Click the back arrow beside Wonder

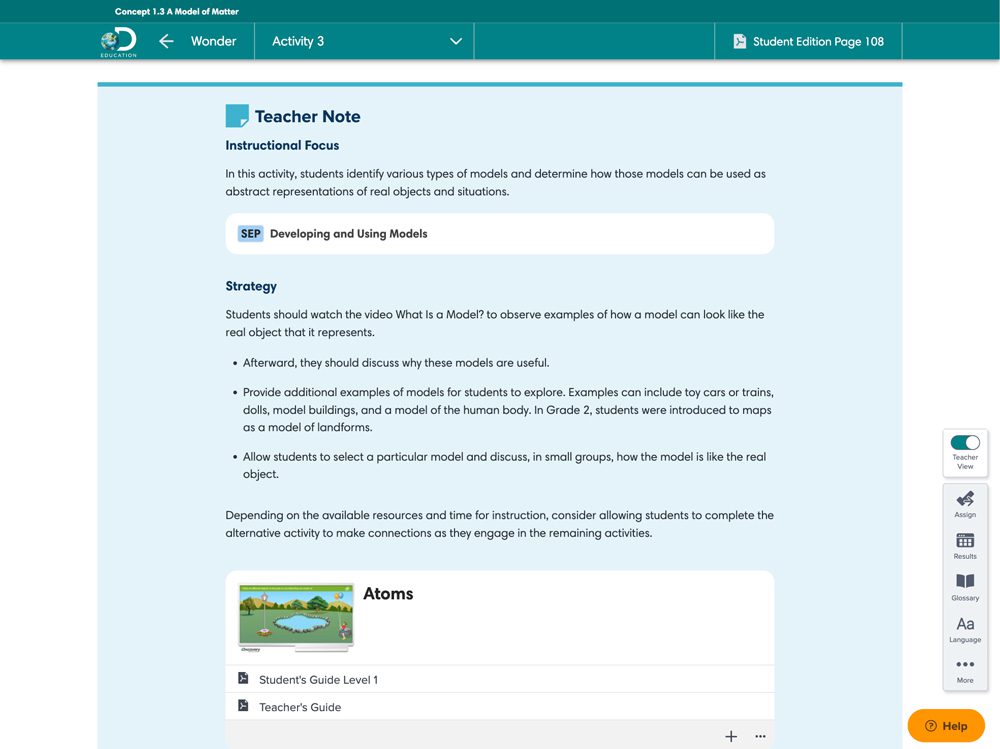166,42
